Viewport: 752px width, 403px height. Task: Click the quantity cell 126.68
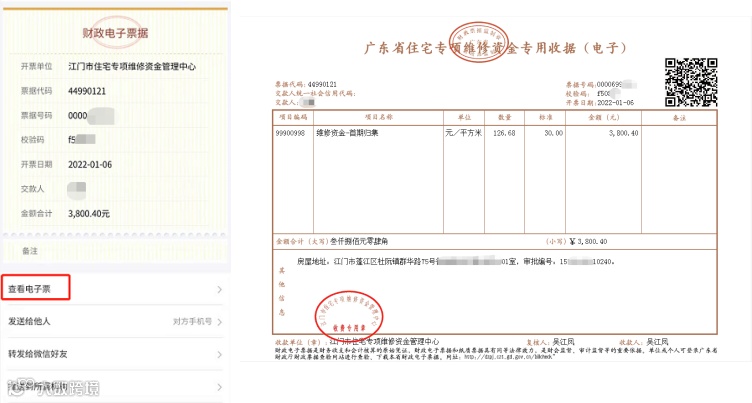pyautogui.click(x=504, y=133)
